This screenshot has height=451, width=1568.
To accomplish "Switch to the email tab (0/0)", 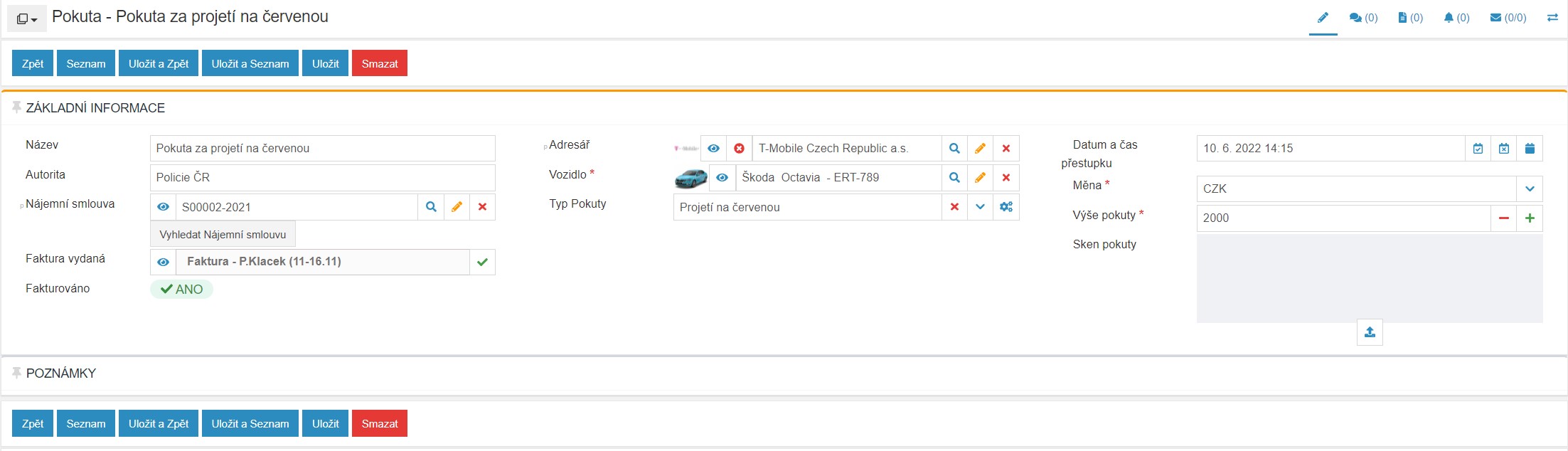I will click(1508, 18).
